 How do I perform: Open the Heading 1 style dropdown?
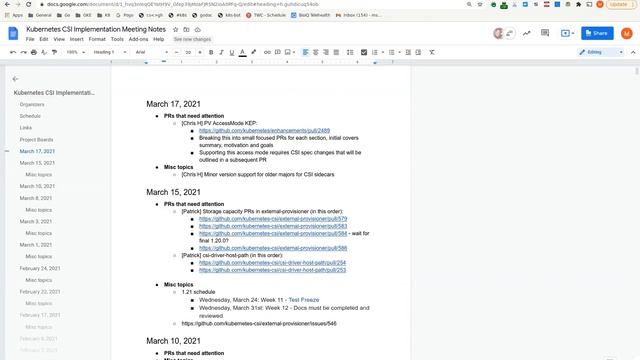(x=109, y=52)
